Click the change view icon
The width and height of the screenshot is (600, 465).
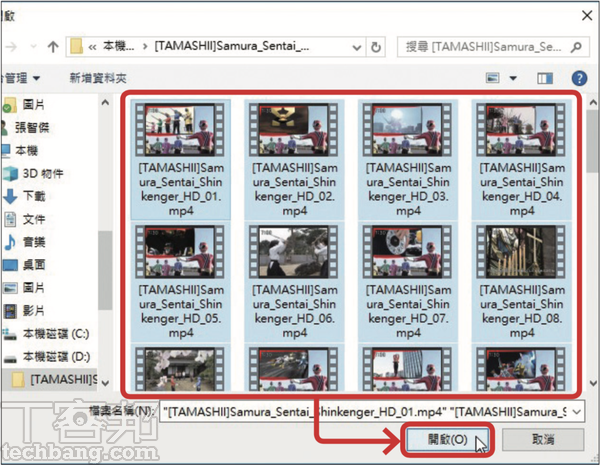pyautogui.click(x=492, y=78)
